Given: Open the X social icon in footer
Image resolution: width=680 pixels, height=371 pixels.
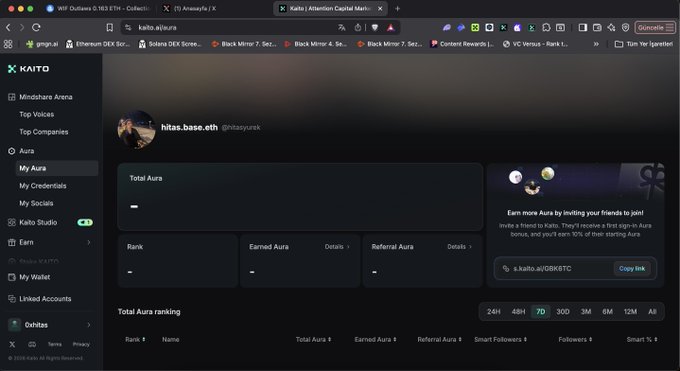Looking at the screenshot, I should pyautogui.click(x=12, y=344).
